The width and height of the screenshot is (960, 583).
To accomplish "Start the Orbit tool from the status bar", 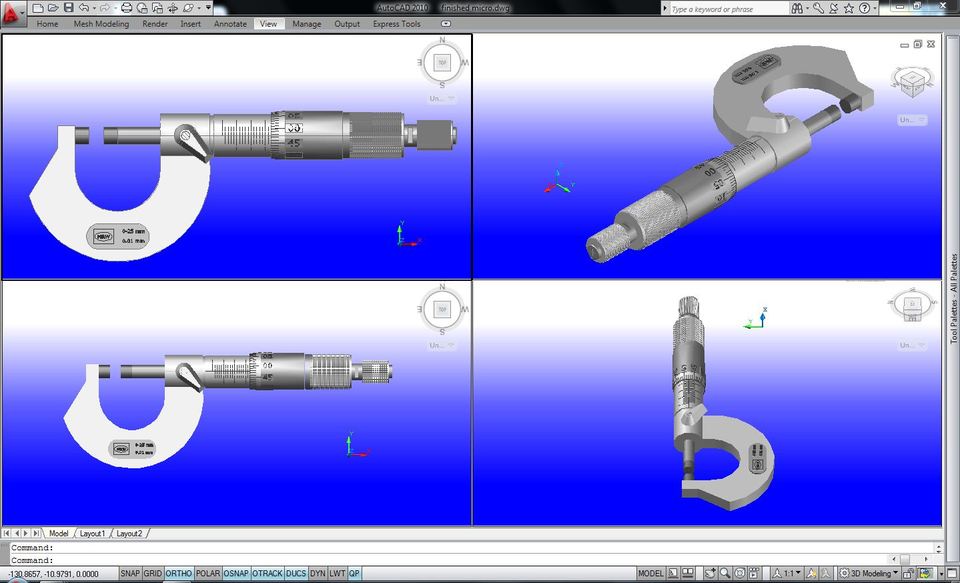I will [741, 573].
